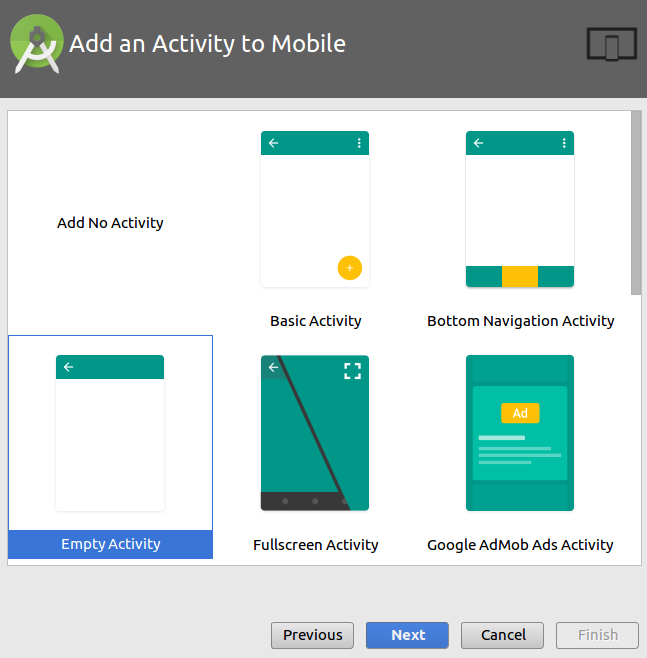Image resolution: width=647 pixels, height=658 pixels.
Task: Click the back arrow in Empty Activity preview
Action: [69, 367]
